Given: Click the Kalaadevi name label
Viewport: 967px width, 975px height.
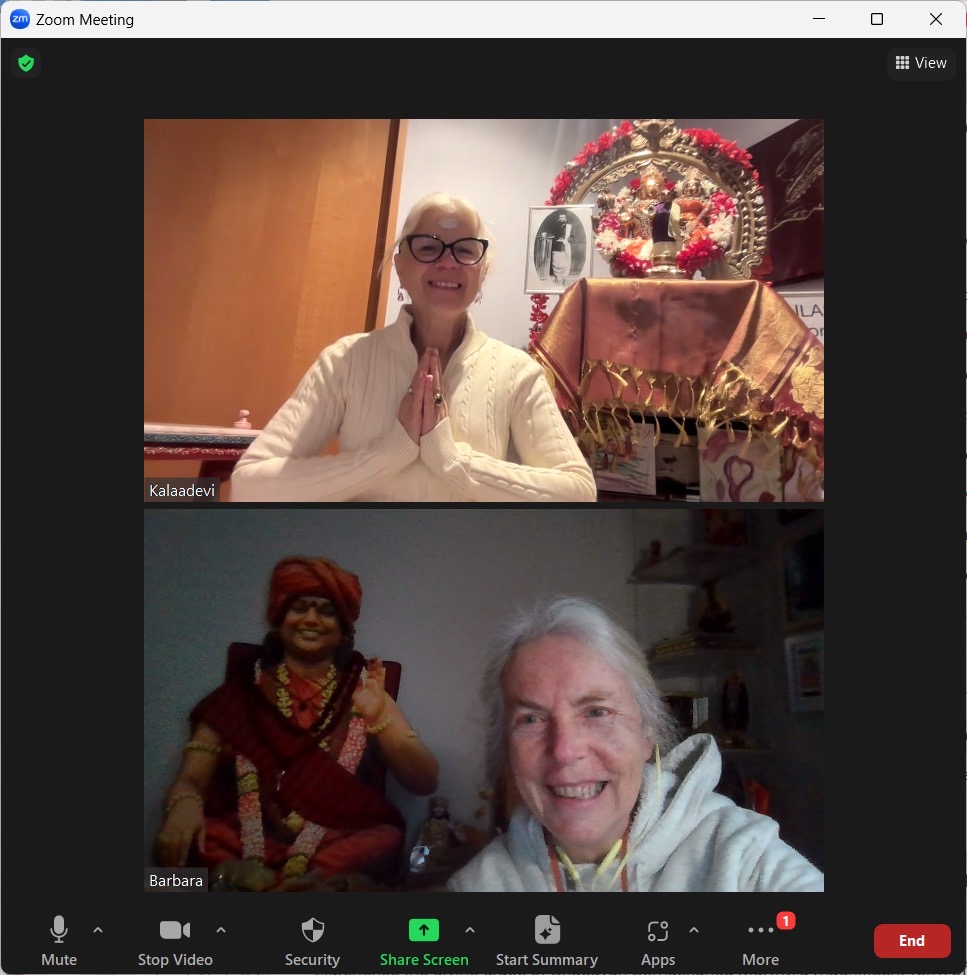Looking at the screenshot, I should 182,491.
